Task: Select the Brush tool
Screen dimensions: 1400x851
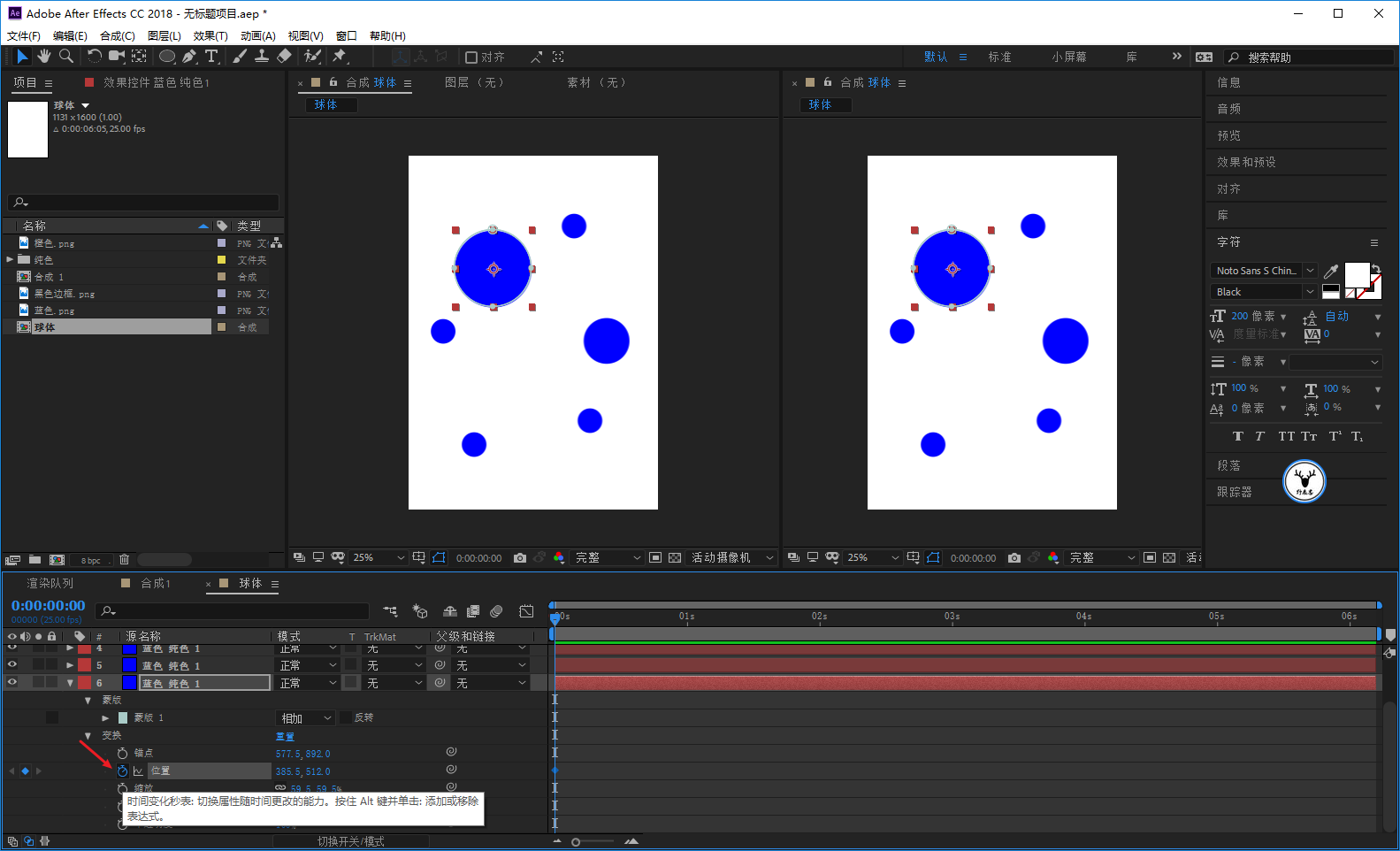Action: pos(240,57)
